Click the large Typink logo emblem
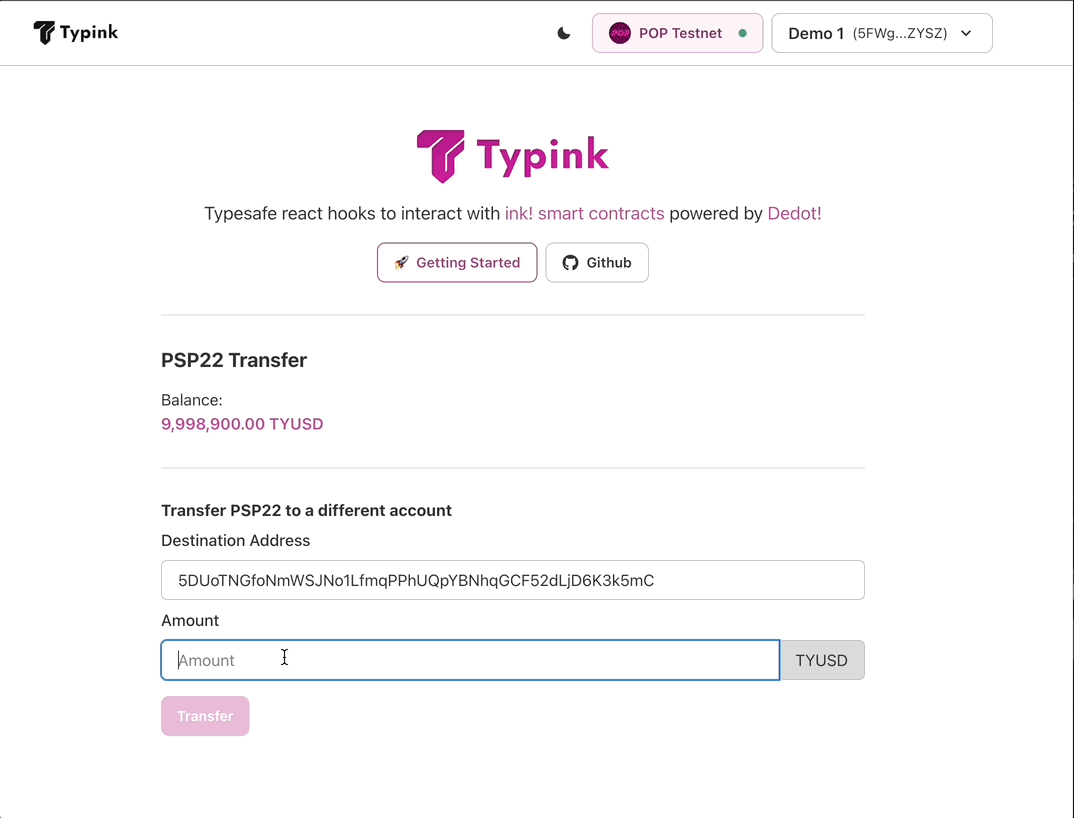 [x=440, y=156]
